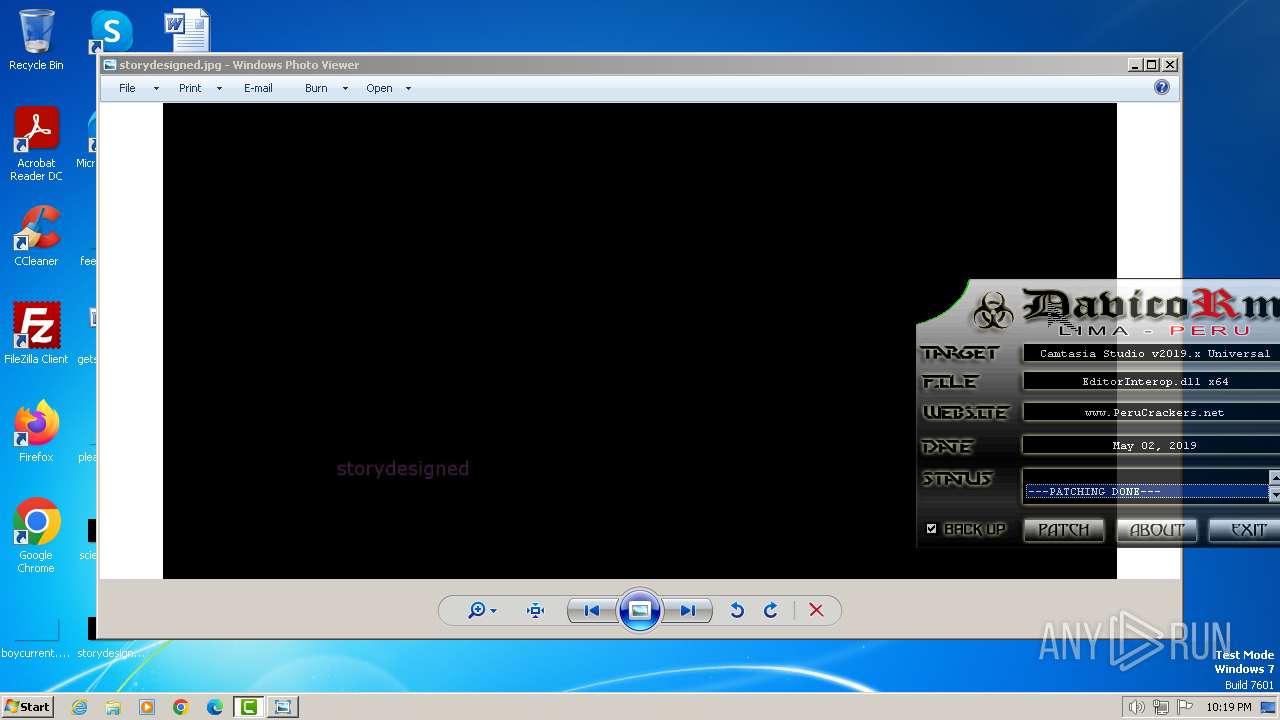Open the zoom magnifier control in Photo Viewer

(x=477, y=610)
